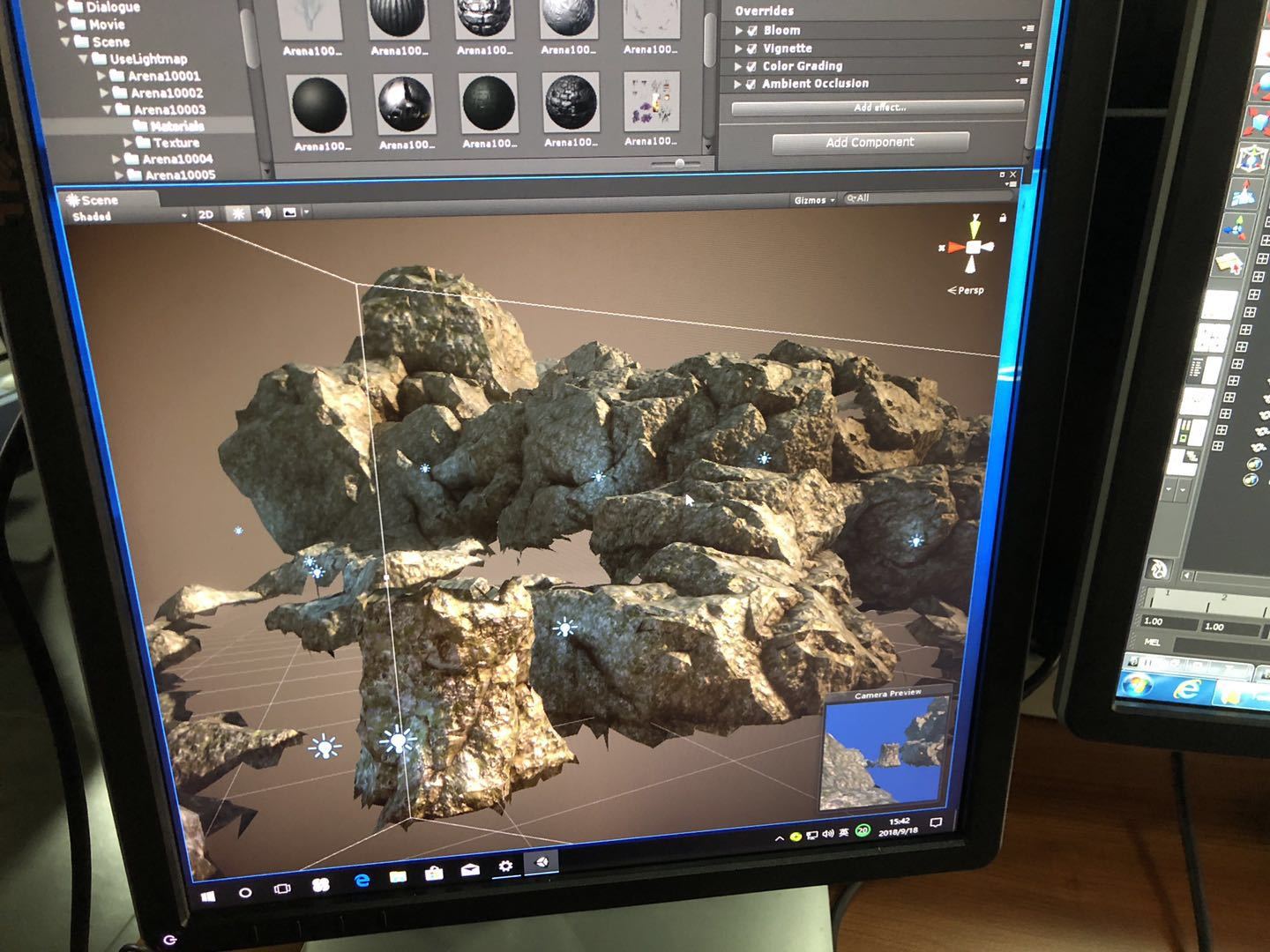Open the Arena10001 folder
This screenshot has width=1270, height=952.
coord(155,76)
